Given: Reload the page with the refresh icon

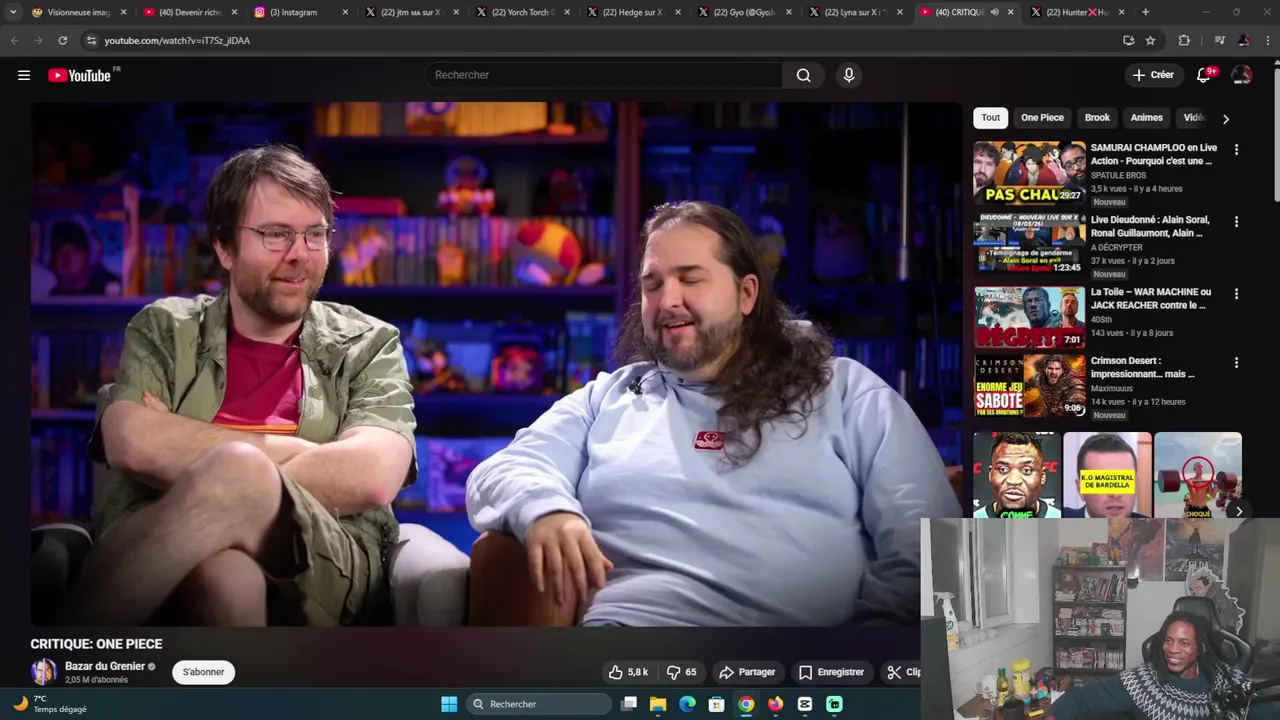Looking at the screenshot, I should tap(63, 40).
